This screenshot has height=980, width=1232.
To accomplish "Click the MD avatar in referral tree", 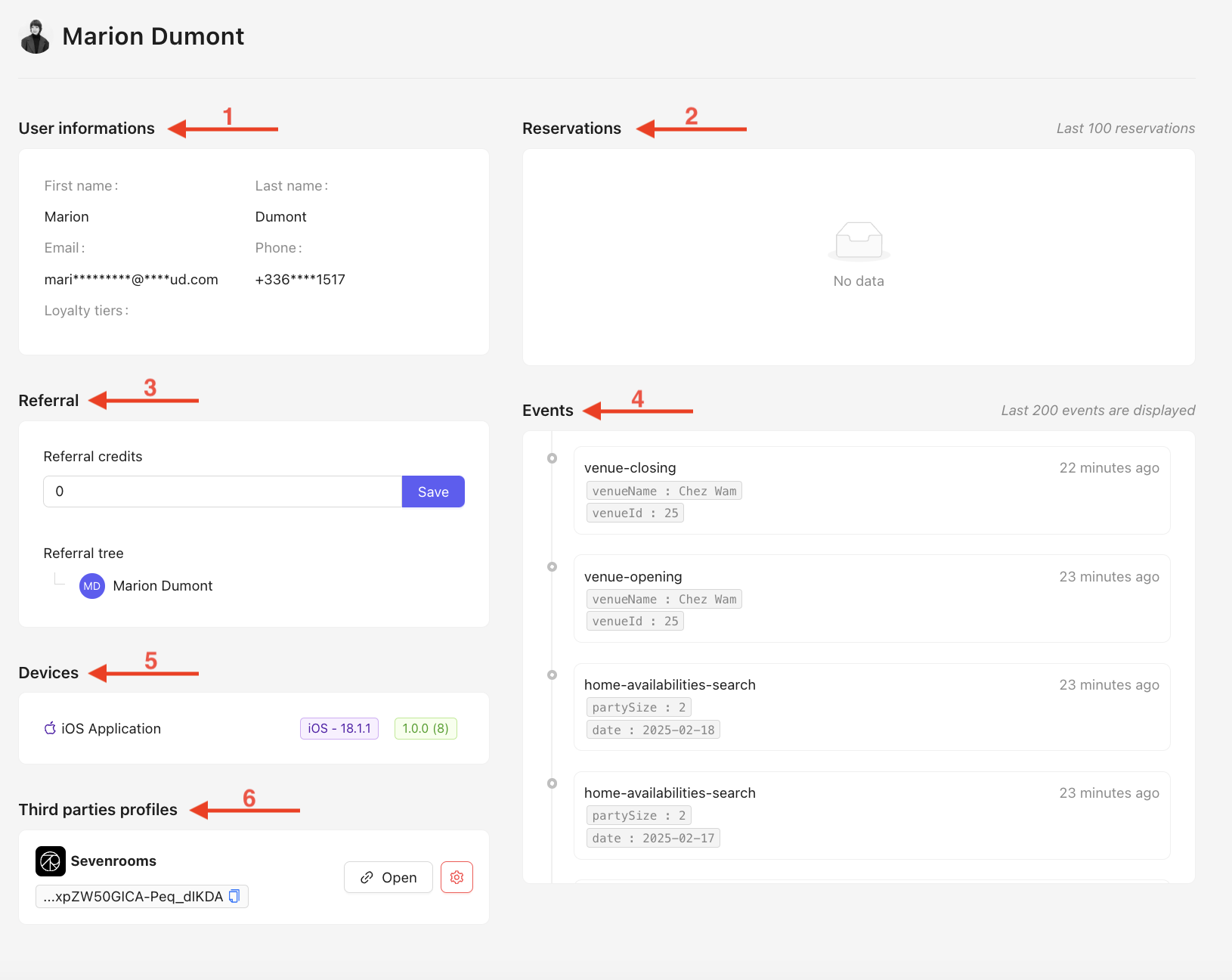I will coord(92,586).
